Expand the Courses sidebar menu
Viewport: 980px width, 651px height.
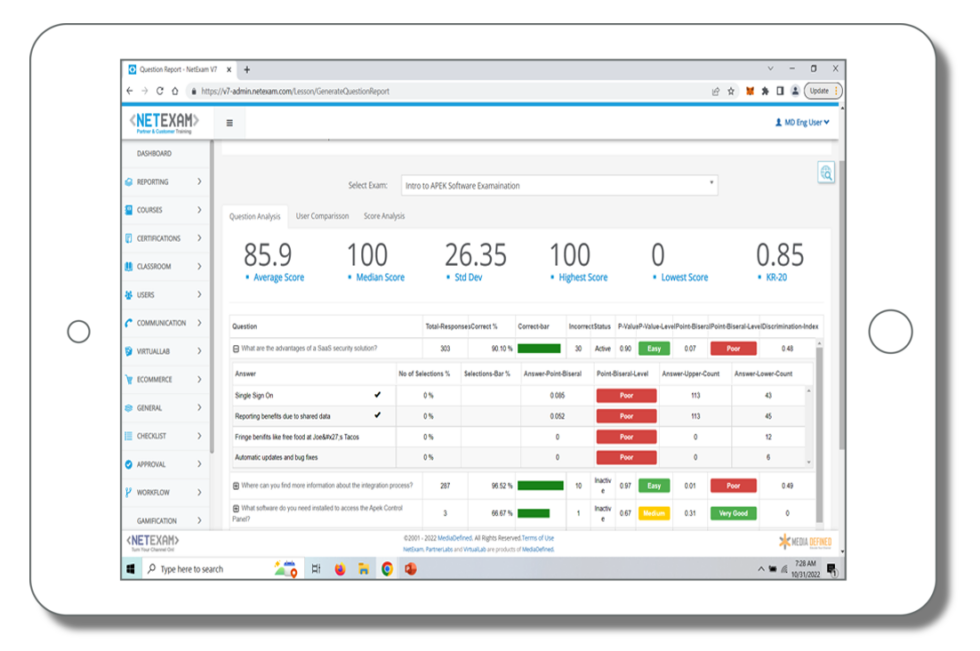[x=199, y=210]
